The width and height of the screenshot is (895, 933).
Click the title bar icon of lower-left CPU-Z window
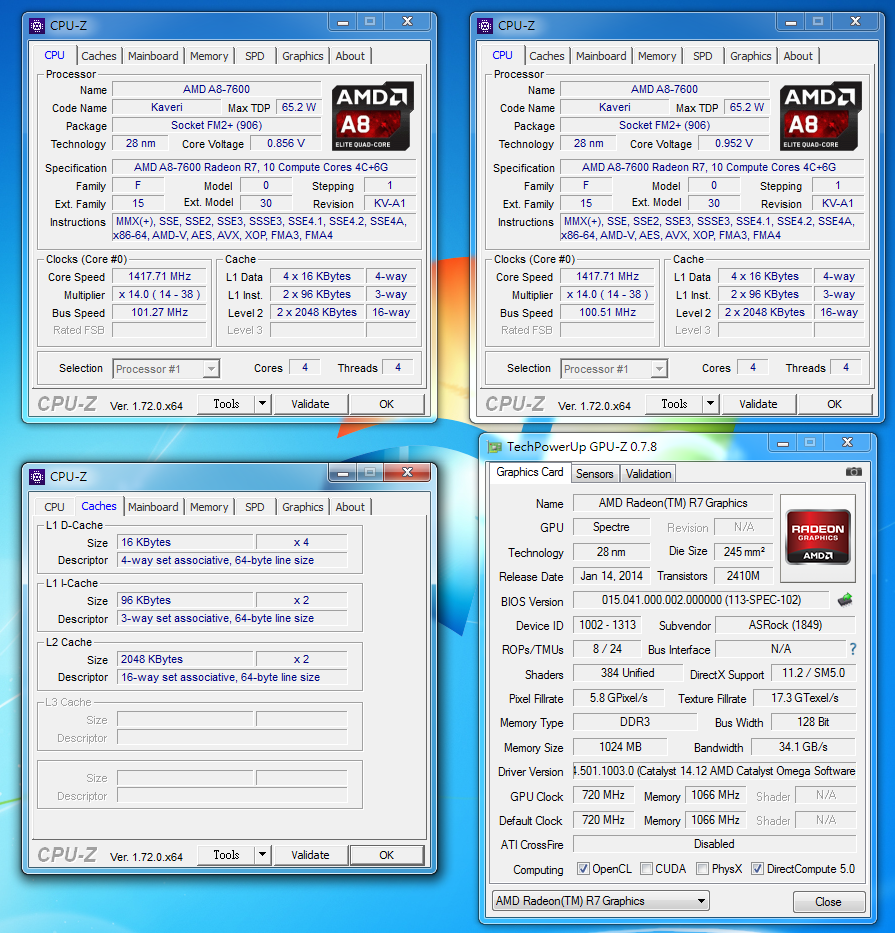coord(37,477)
